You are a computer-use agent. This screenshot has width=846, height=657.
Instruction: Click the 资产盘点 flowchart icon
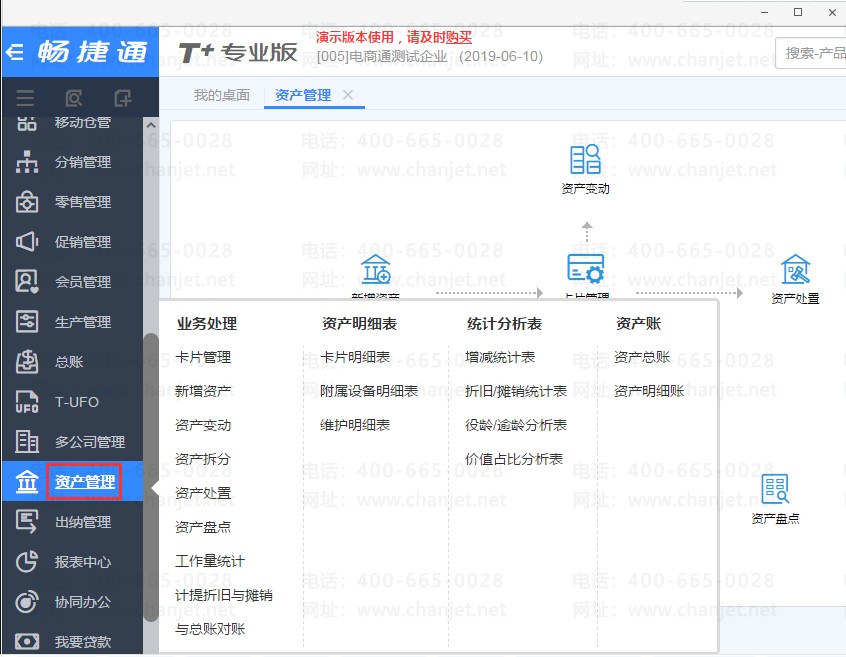[775, 489]
